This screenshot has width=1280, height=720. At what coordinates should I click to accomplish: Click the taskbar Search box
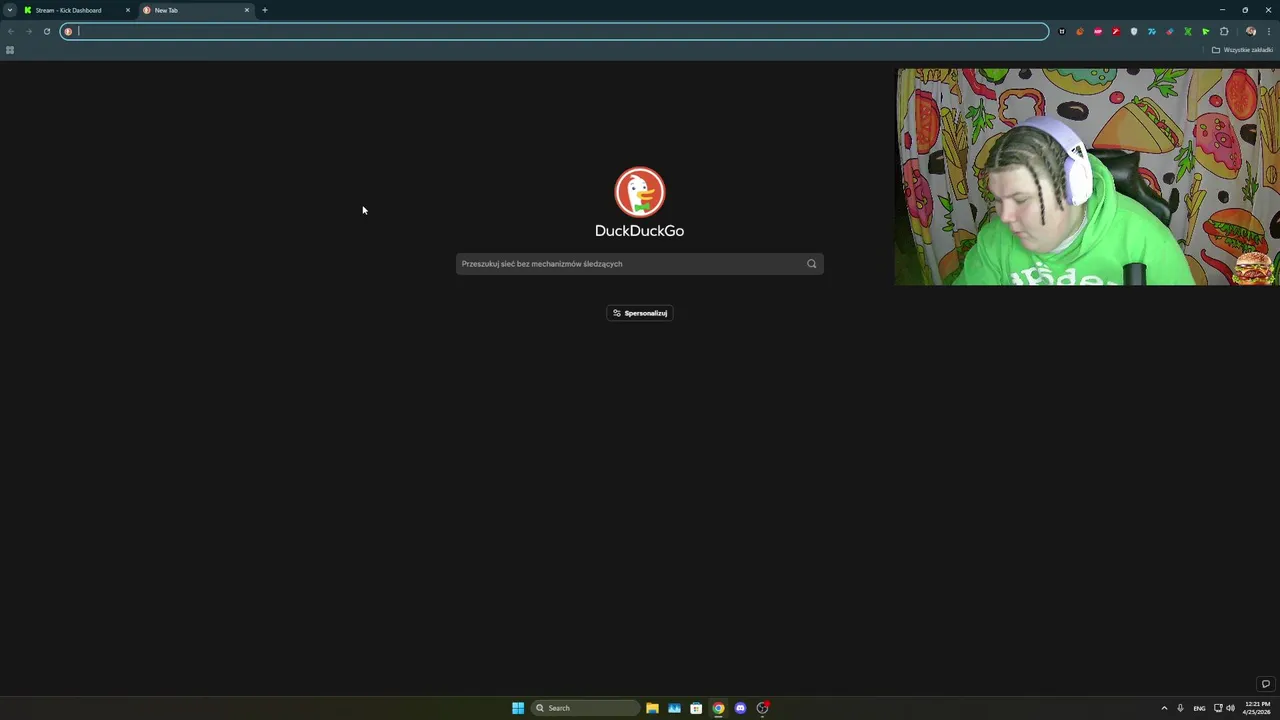[x=585, y=708]
